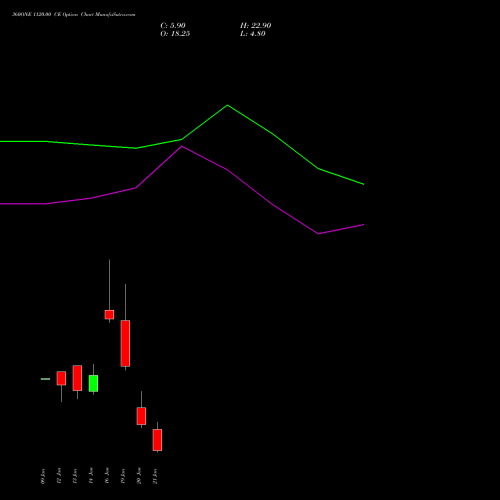Select the 20 Jan date label
The height and width of the screenshot is (500, 500).
tap(139, 476)
